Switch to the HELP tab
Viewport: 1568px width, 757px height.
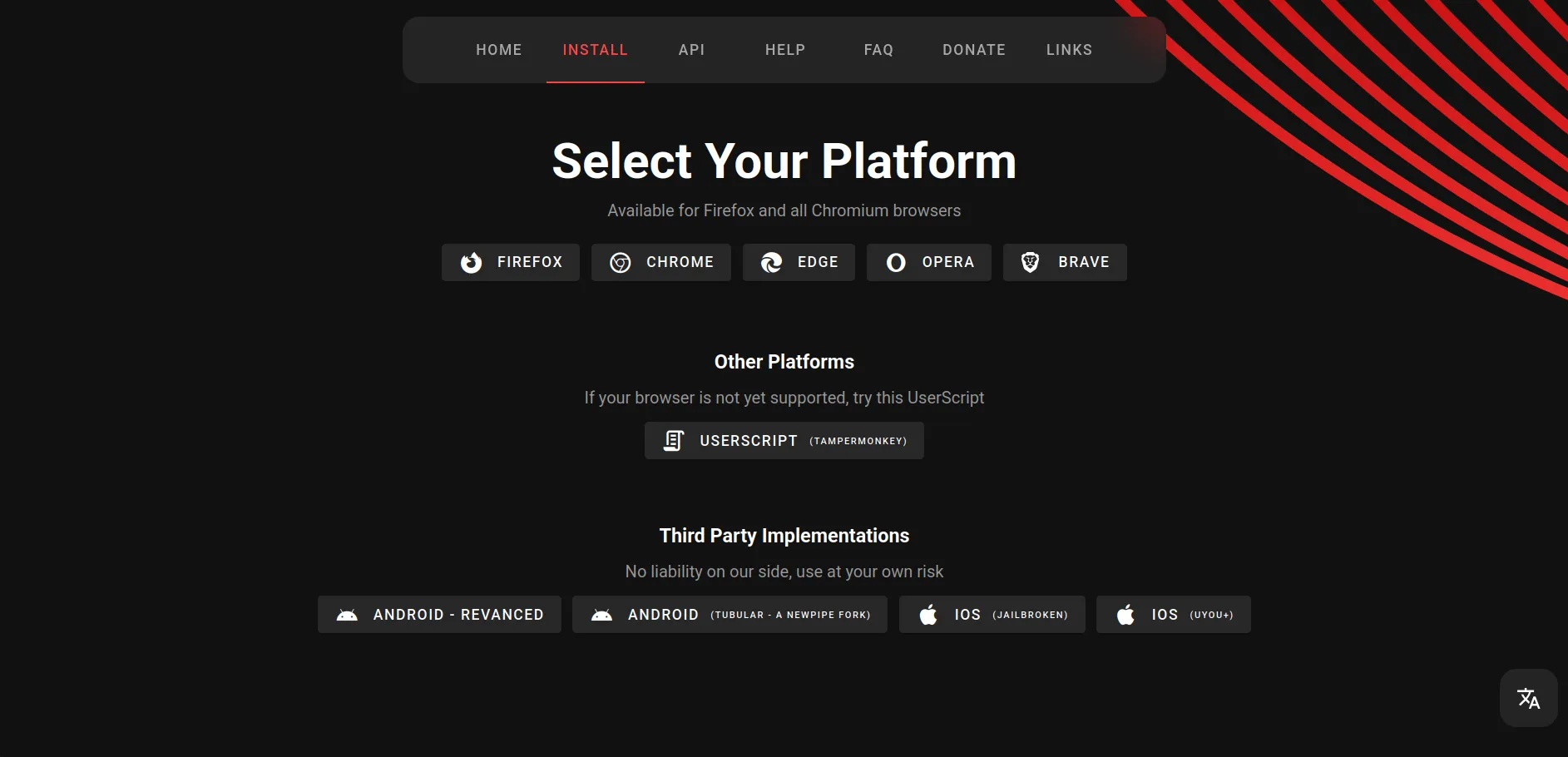[x=785, y=50]
